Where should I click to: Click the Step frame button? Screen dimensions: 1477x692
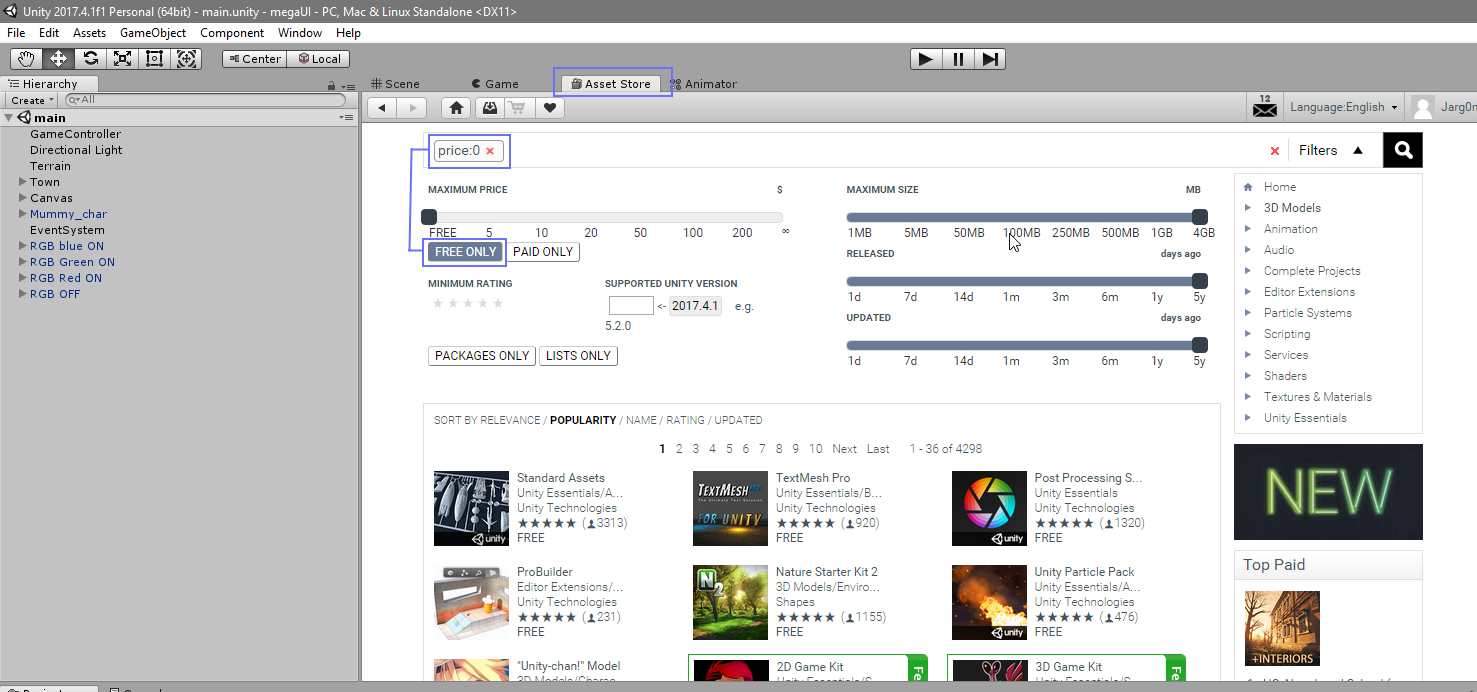pyautogui.click(x=990, y=59)
